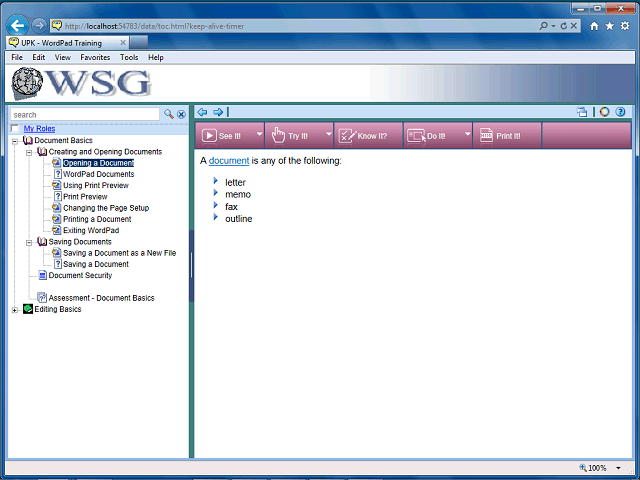
Task: Click the WSG globe logo
Action: coord(27,83)
